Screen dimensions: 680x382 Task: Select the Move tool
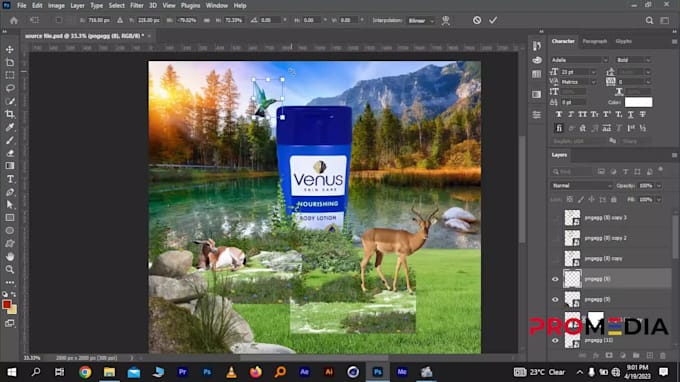(10, 49)
